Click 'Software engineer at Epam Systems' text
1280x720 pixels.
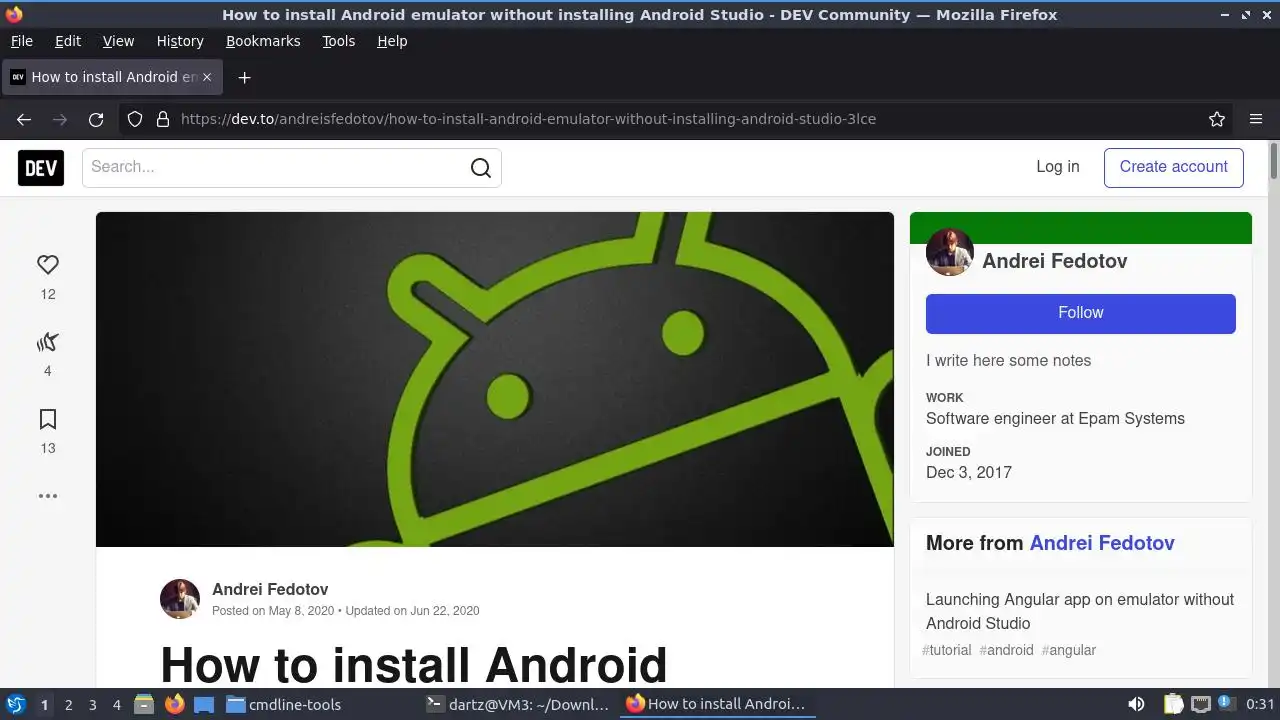point(1055,419)
